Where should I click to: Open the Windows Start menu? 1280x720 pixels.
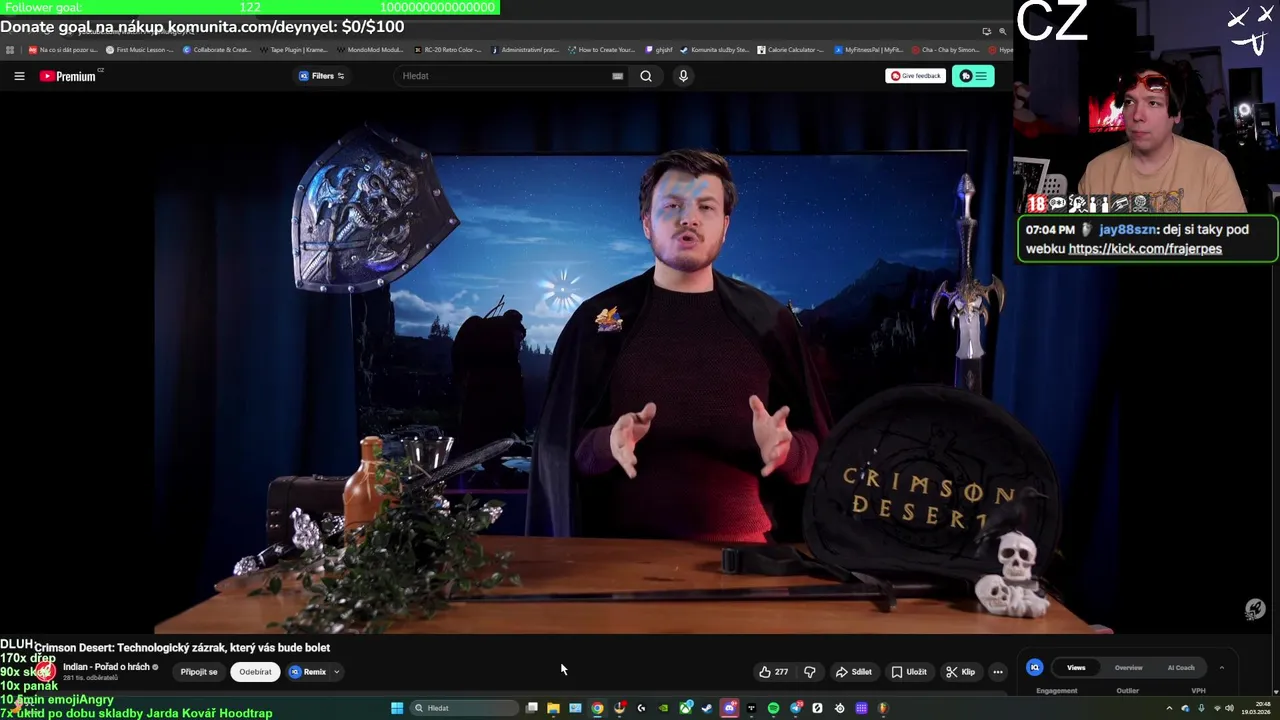pos(397,708)
